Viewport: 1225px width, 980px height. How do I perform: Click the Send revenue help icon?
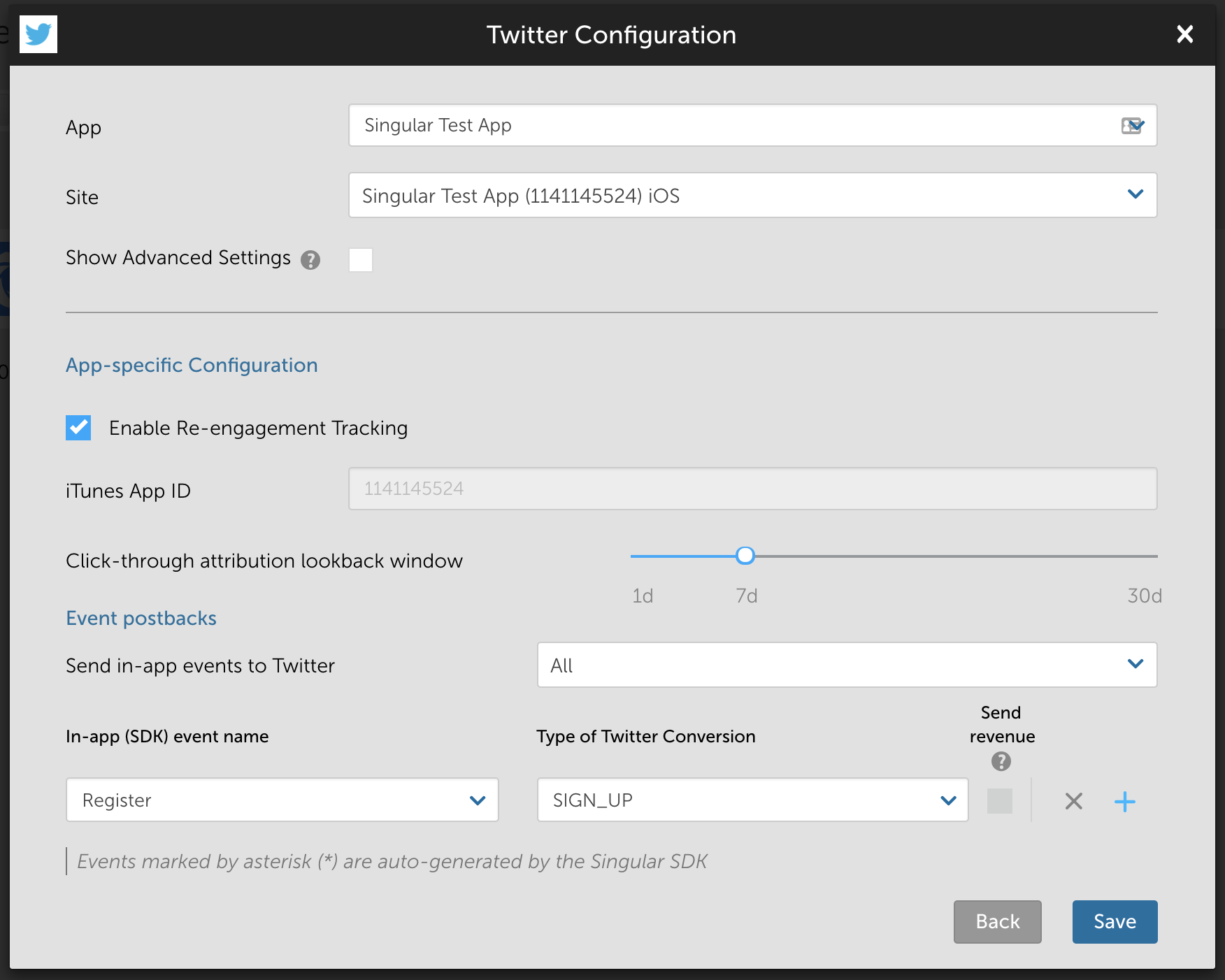click(x=1001, y=761)
